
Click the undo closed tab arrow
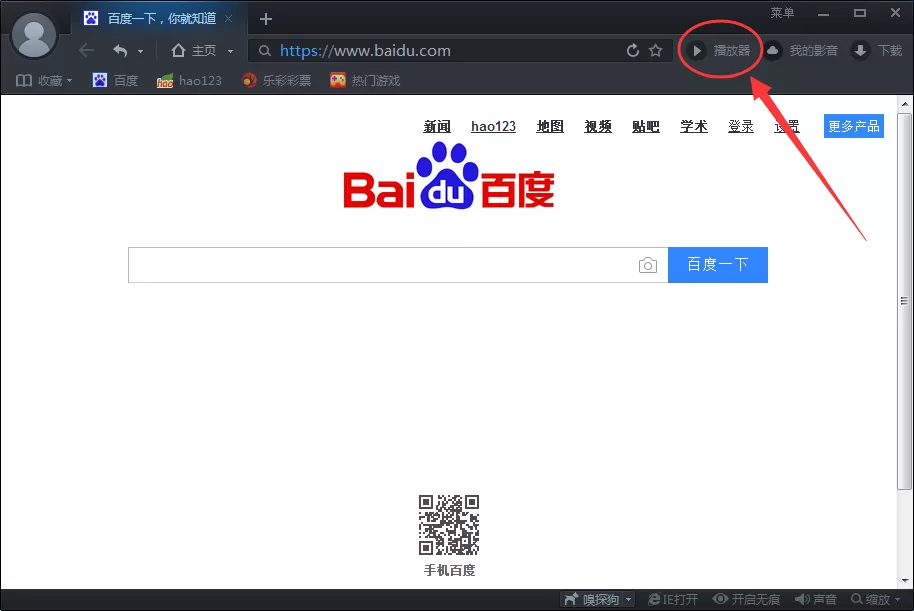pos(120,51)
